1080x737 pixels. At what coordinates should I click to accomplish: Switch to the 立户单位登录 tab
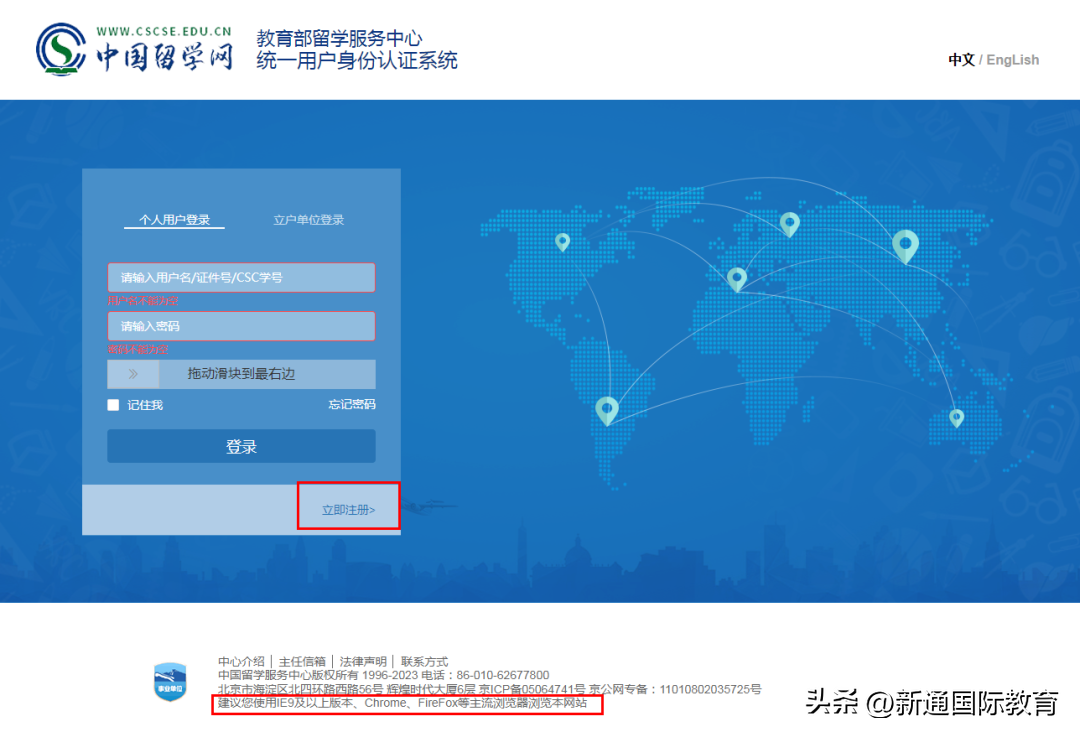point(308,218)
